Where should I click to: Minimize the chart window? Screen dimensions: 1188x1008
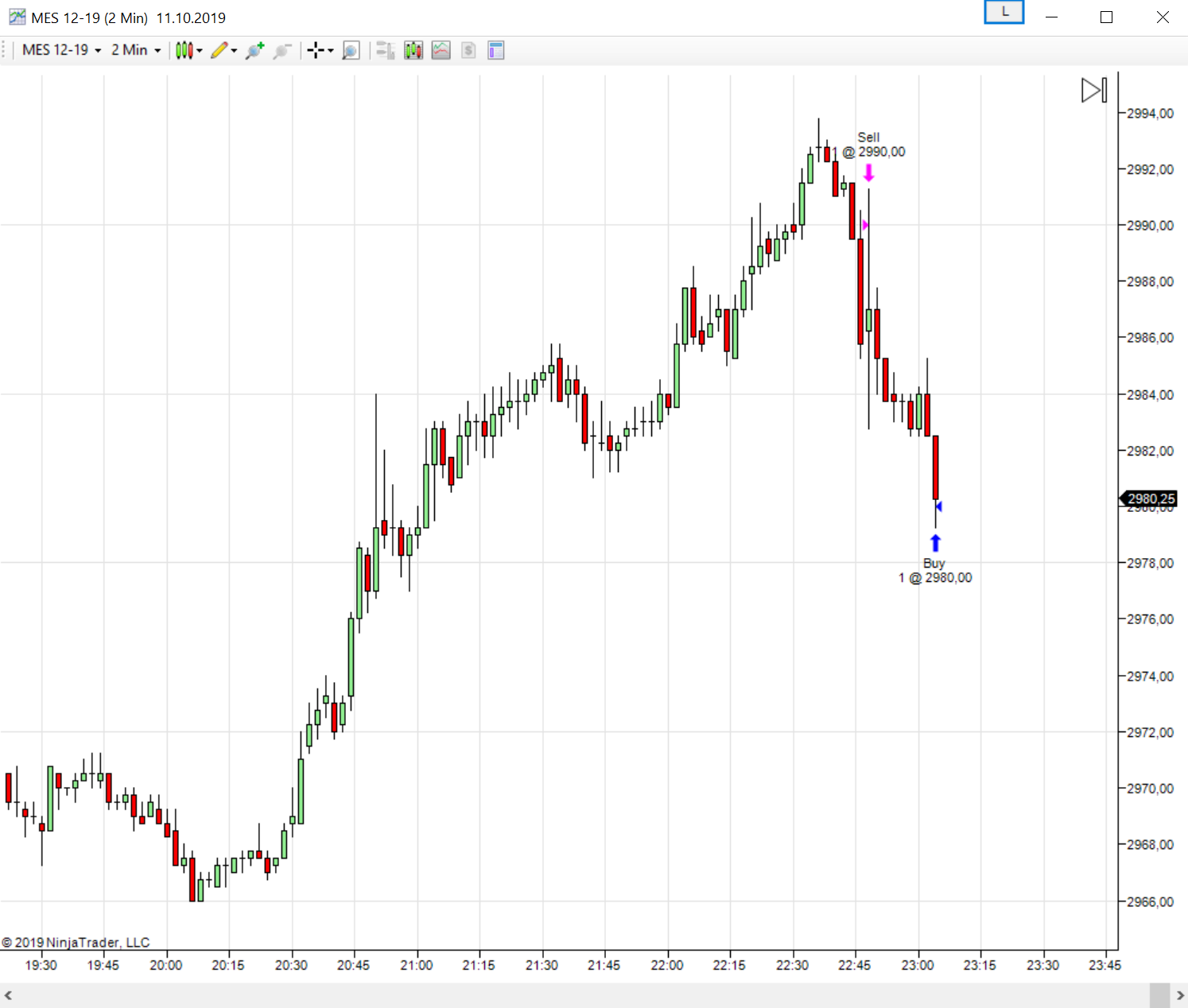click(1051, 17)
